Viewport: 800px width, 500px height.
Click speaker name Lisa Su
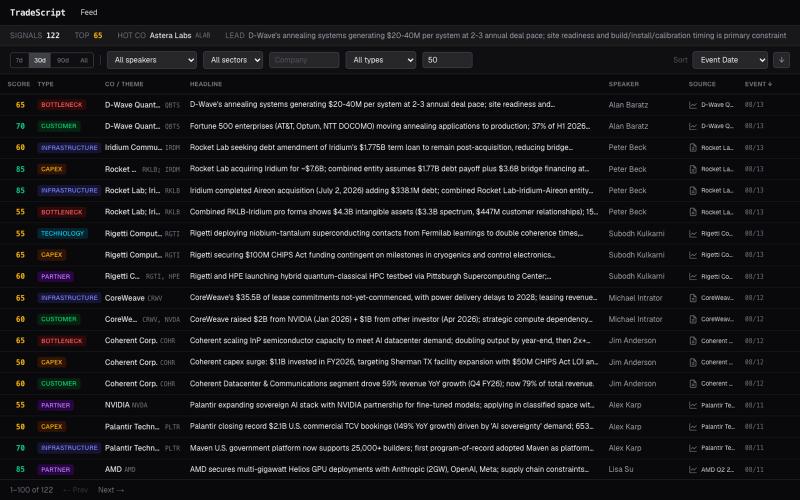(x=621, y=470)
